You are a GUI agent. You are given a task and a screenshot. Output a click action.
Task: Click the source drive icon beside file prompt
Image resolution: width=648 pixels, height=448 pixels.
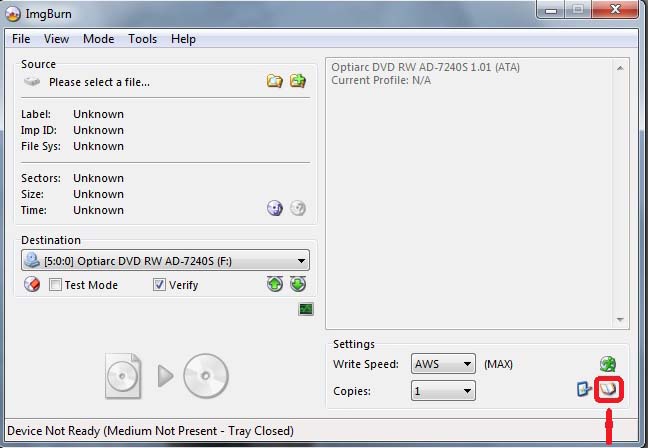pyautogui.click(x=32, y=81)
